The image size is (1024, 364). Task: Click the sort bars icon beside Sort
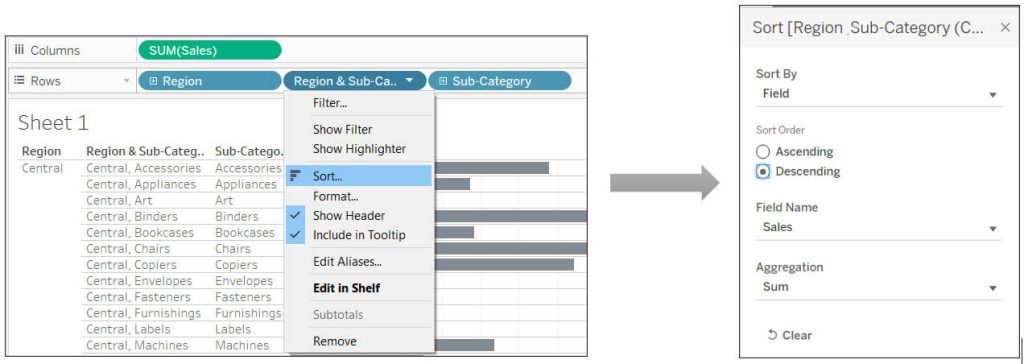click(296, 176)
